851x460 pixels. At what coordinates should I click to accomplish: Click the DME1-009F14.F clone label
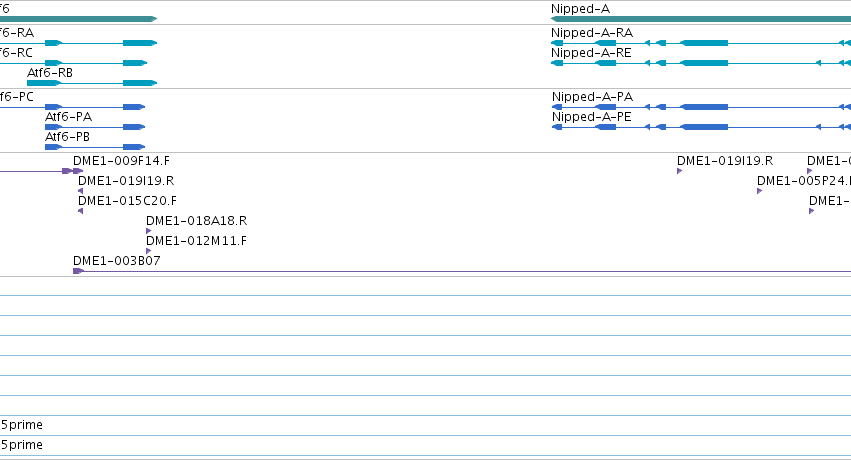tap(122, 161)
